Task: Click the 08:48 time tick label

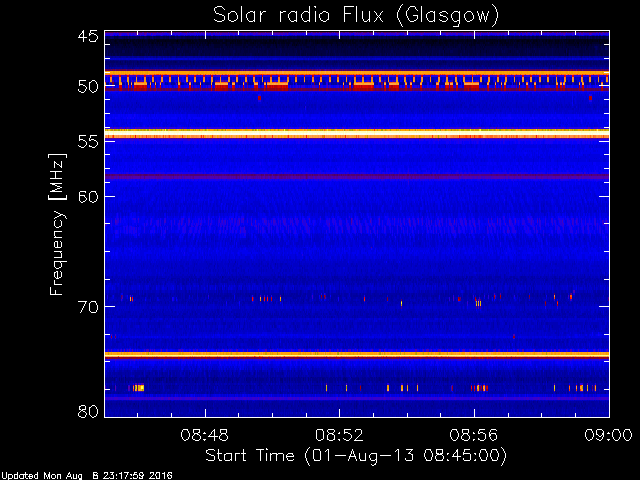Action: [x=204, y=435]
